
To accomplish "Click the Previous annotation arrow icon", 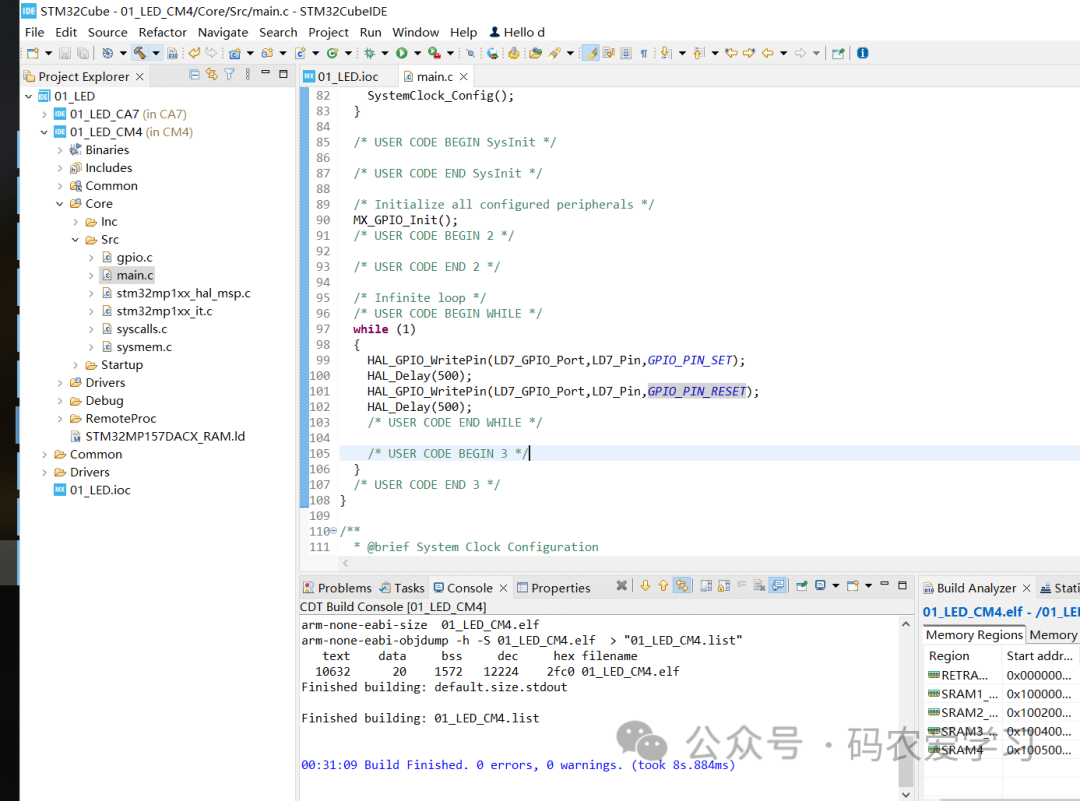I will (698, 53).
